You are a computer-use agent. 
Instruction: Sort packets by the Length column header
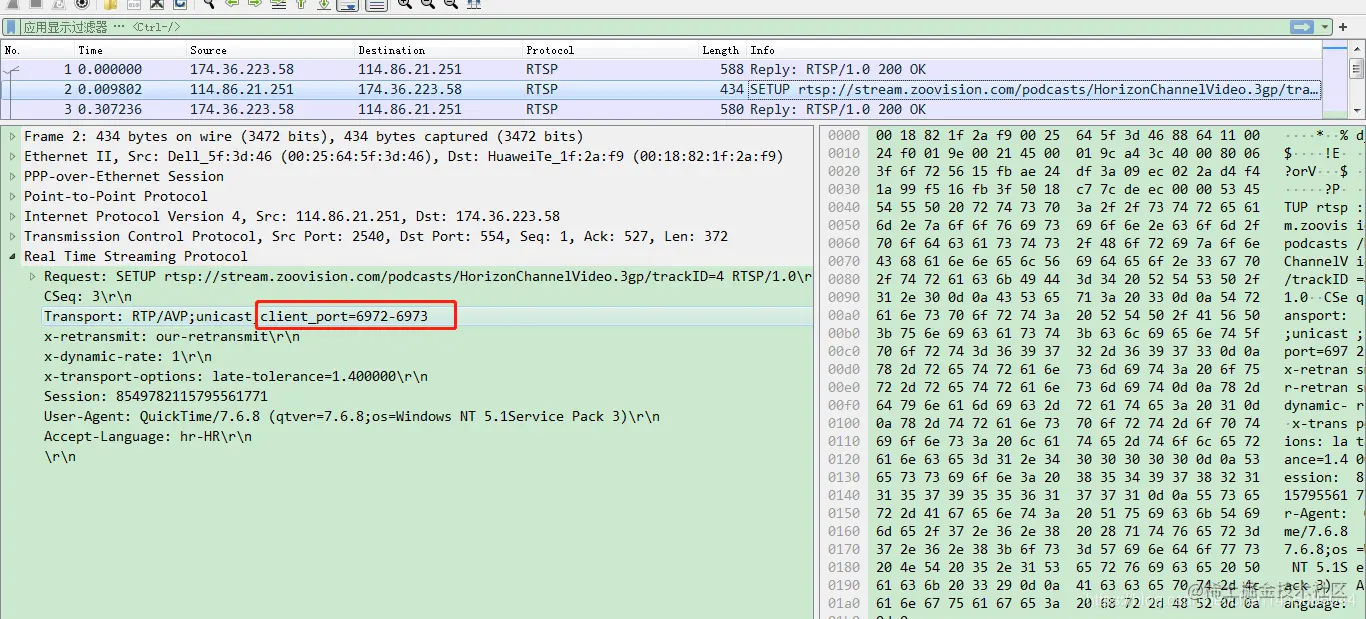720,50
